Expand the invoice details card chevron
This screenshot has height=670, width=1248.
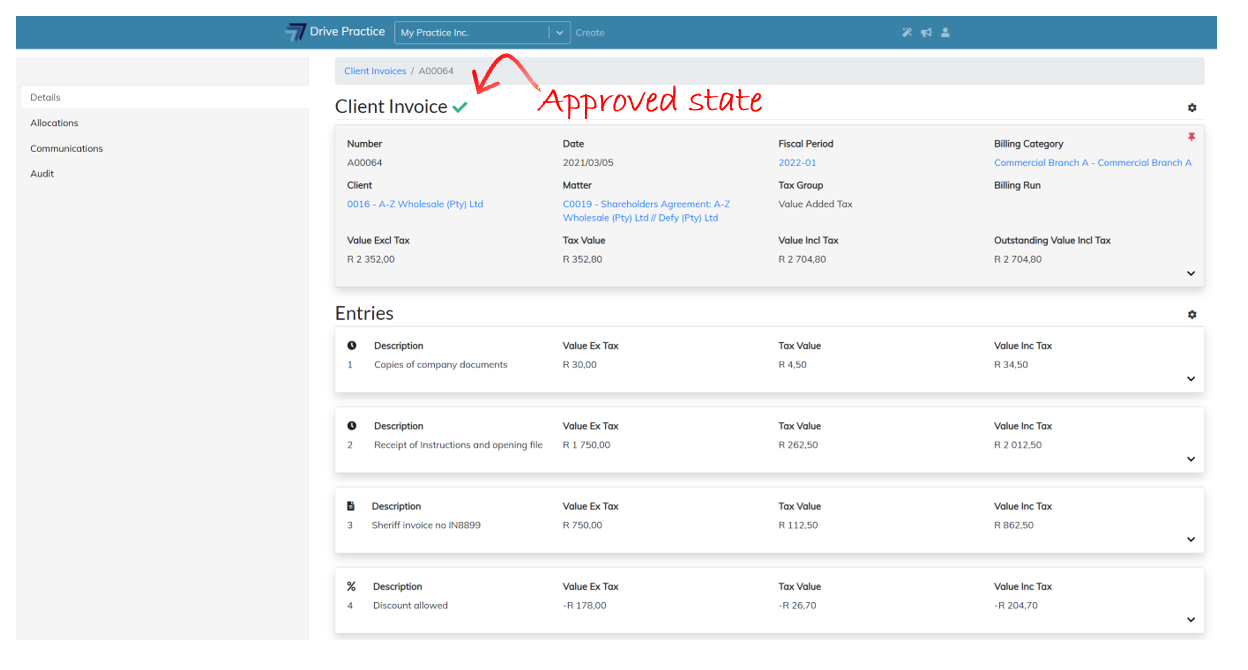(1191, 273)
